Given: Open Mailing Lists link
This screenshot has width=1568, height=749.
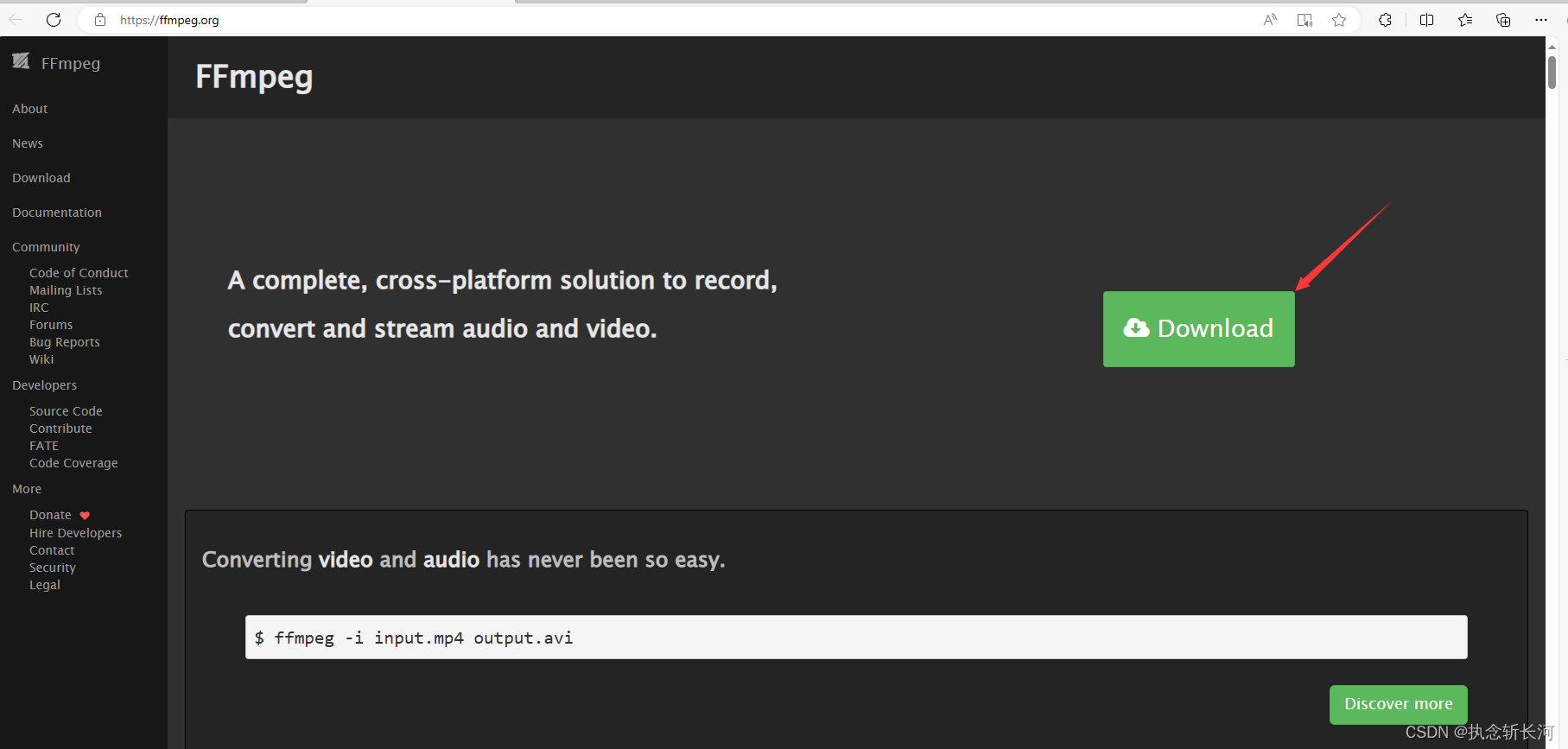Looking at the screenshot, I should 66,290.
